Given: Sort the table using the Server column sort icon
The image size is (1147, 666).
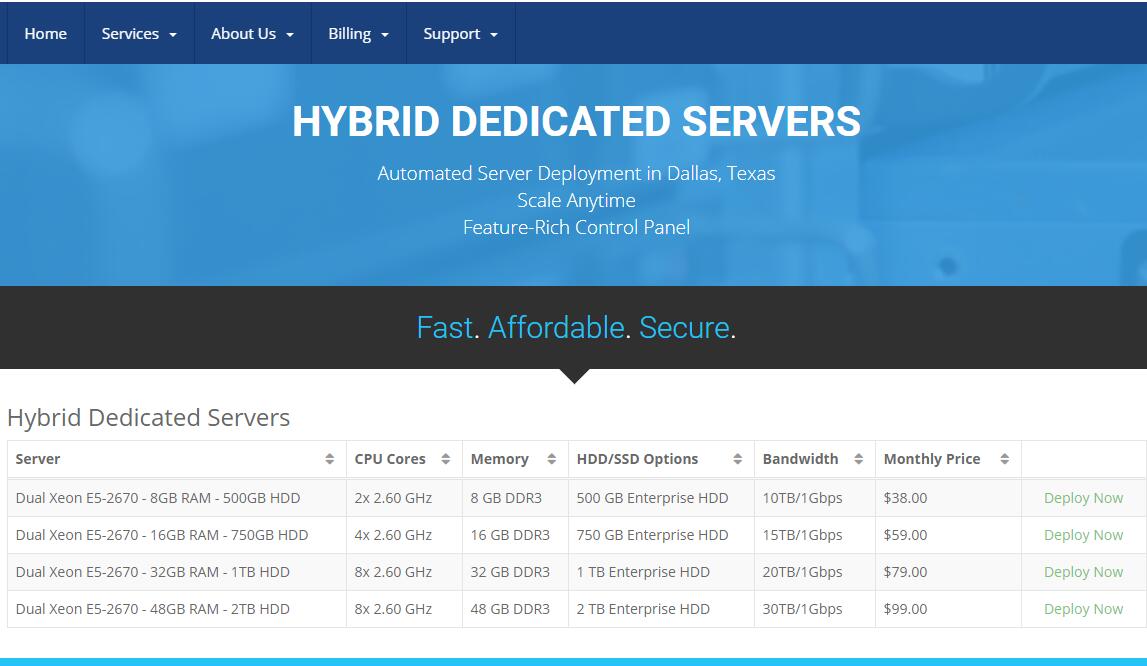Looking at the screenshot, I should click(330, 459).
